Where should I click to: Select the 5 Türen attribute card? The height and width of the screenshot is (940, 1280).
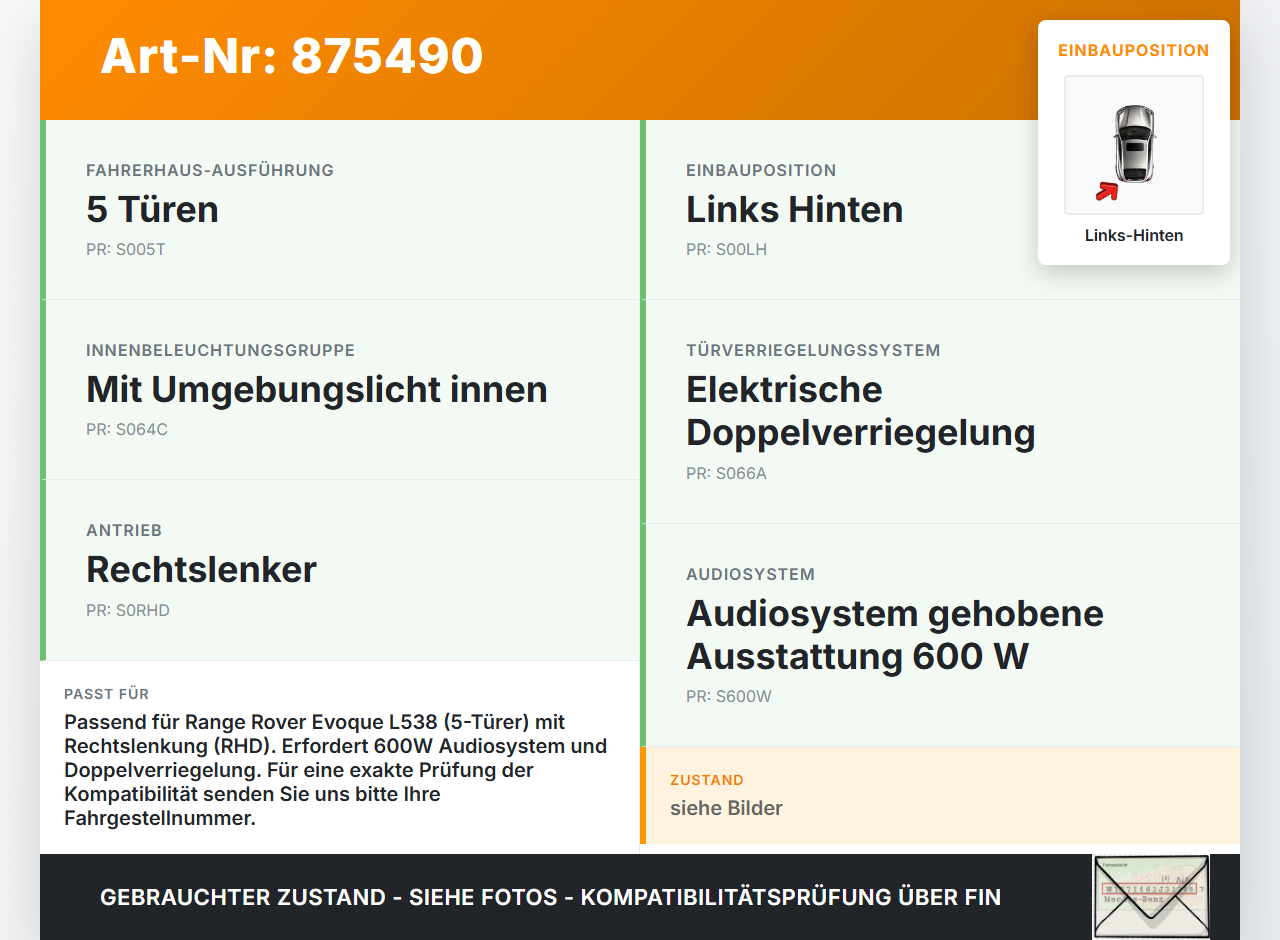click(340, 210)
